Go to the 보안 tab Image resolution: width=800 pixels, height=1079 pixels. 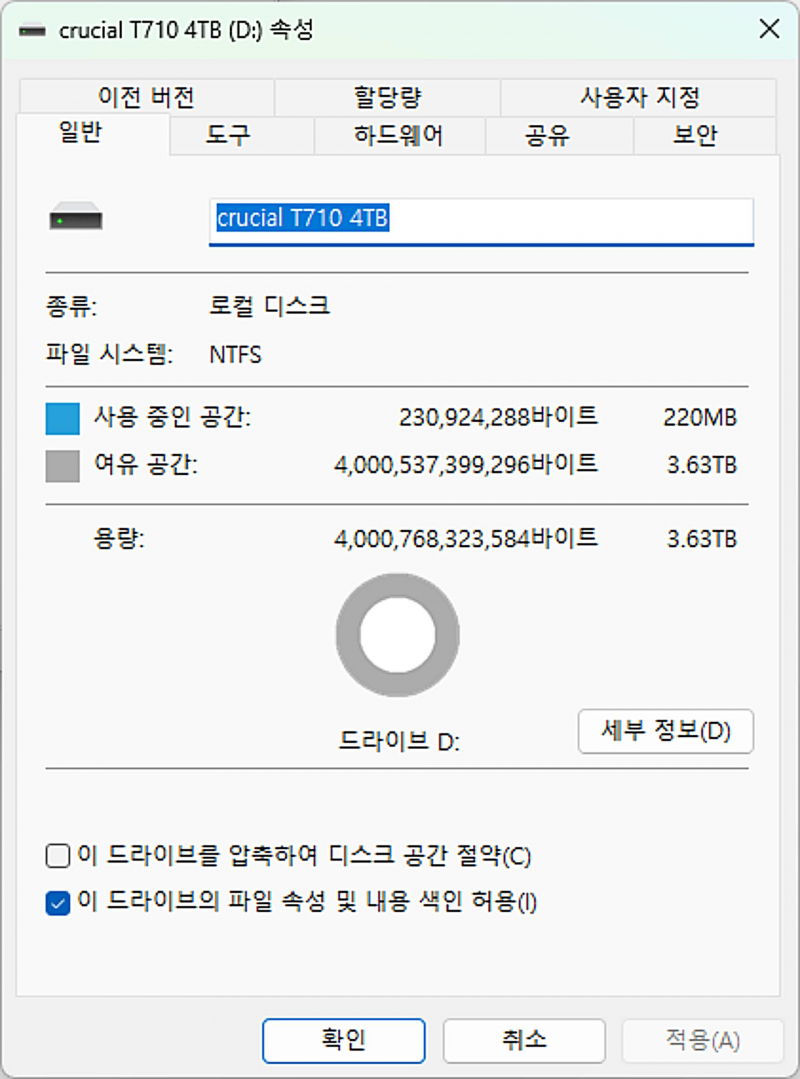[705, 135]
